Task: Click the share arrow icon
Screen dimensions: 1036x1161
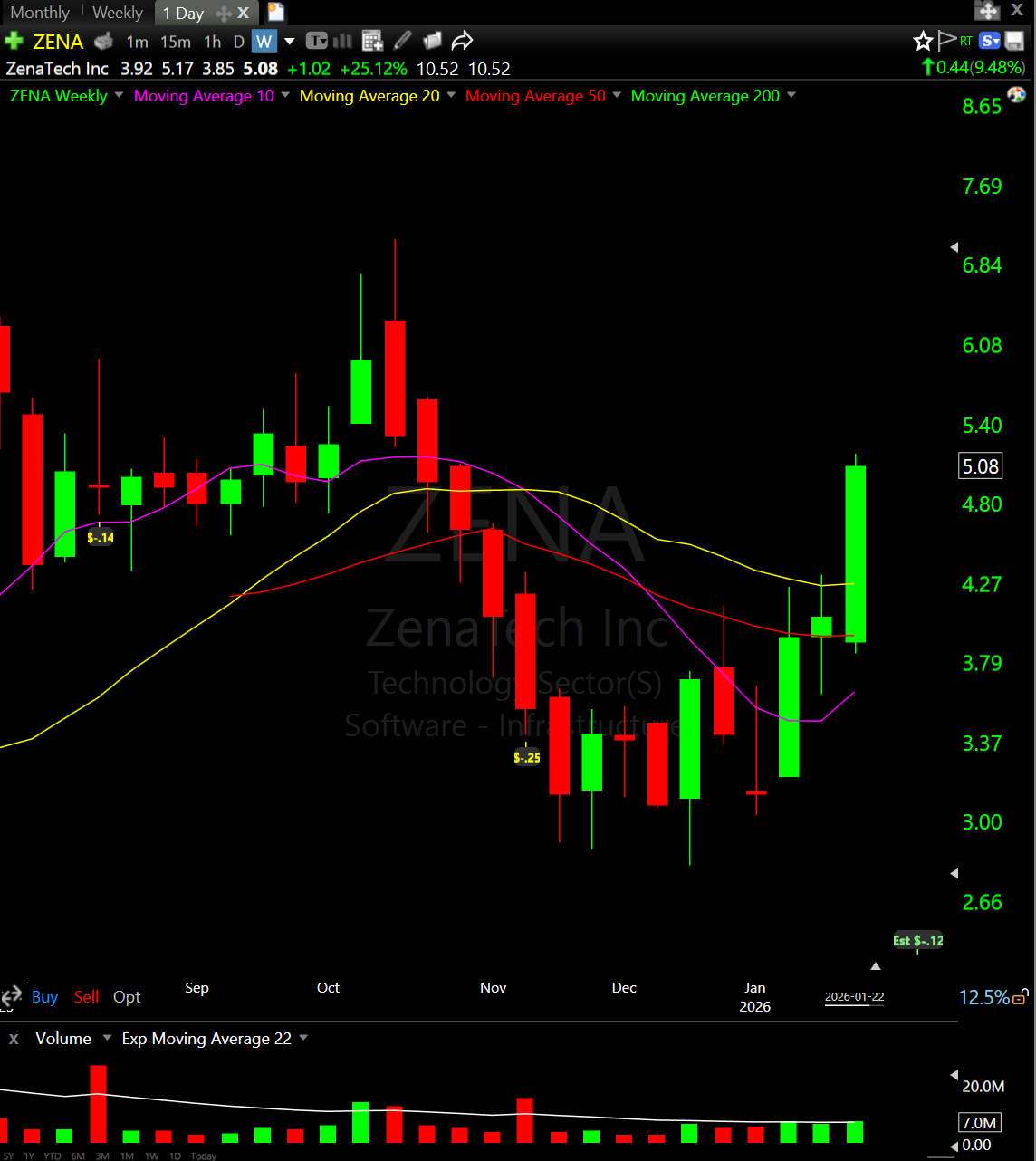Action: point(462,41)
